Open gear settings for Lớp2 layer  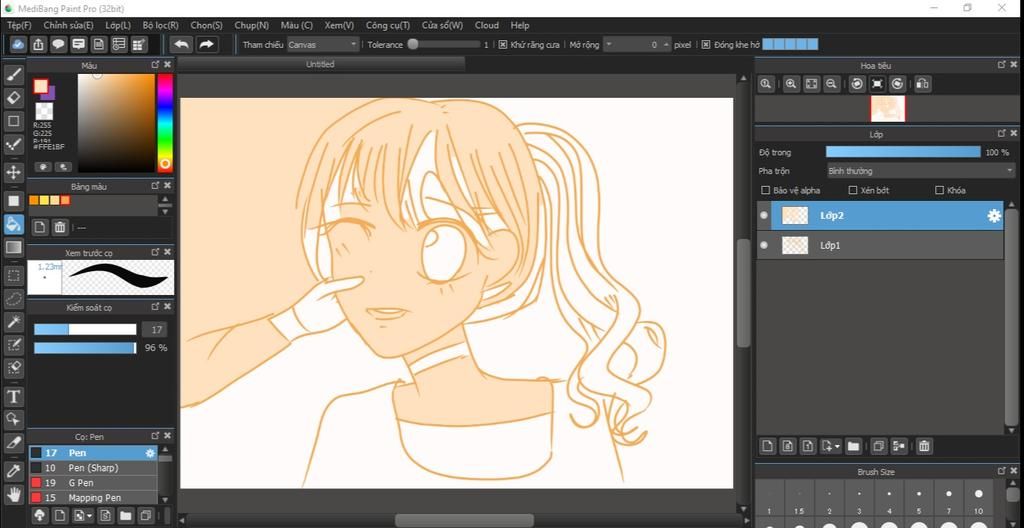993,215
